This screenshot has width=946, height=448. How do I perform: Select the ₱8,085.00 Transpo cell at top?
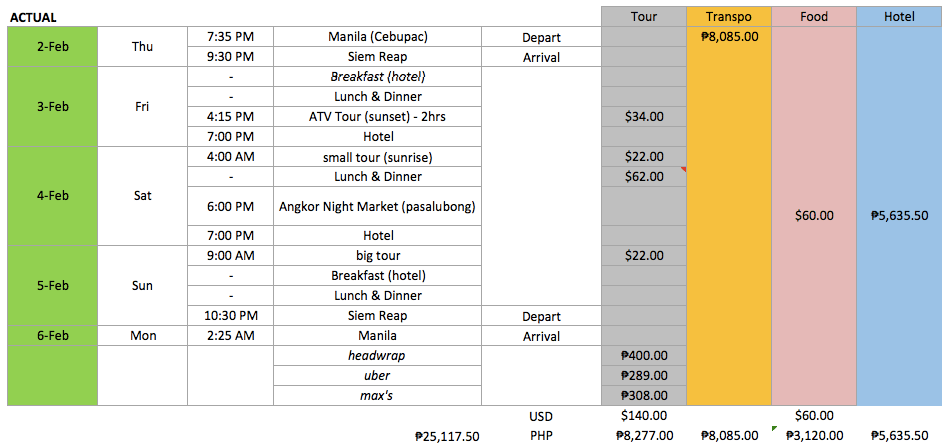point(729,36)
